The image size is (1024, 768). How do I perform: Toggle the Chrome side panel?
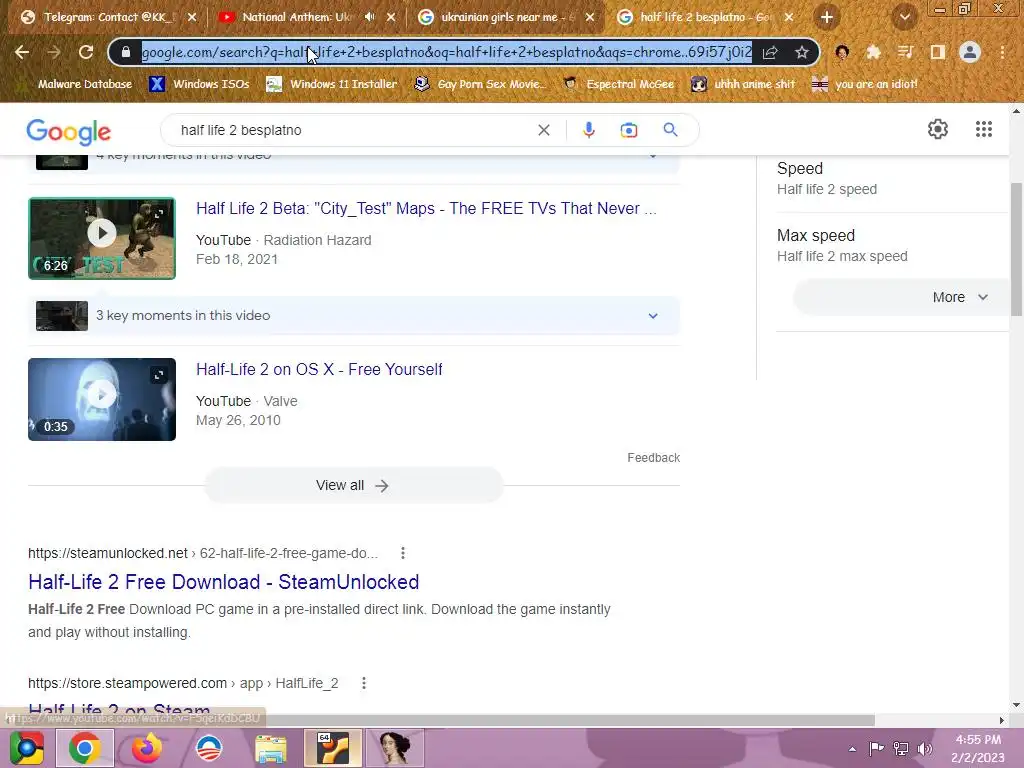coord(937,52)
